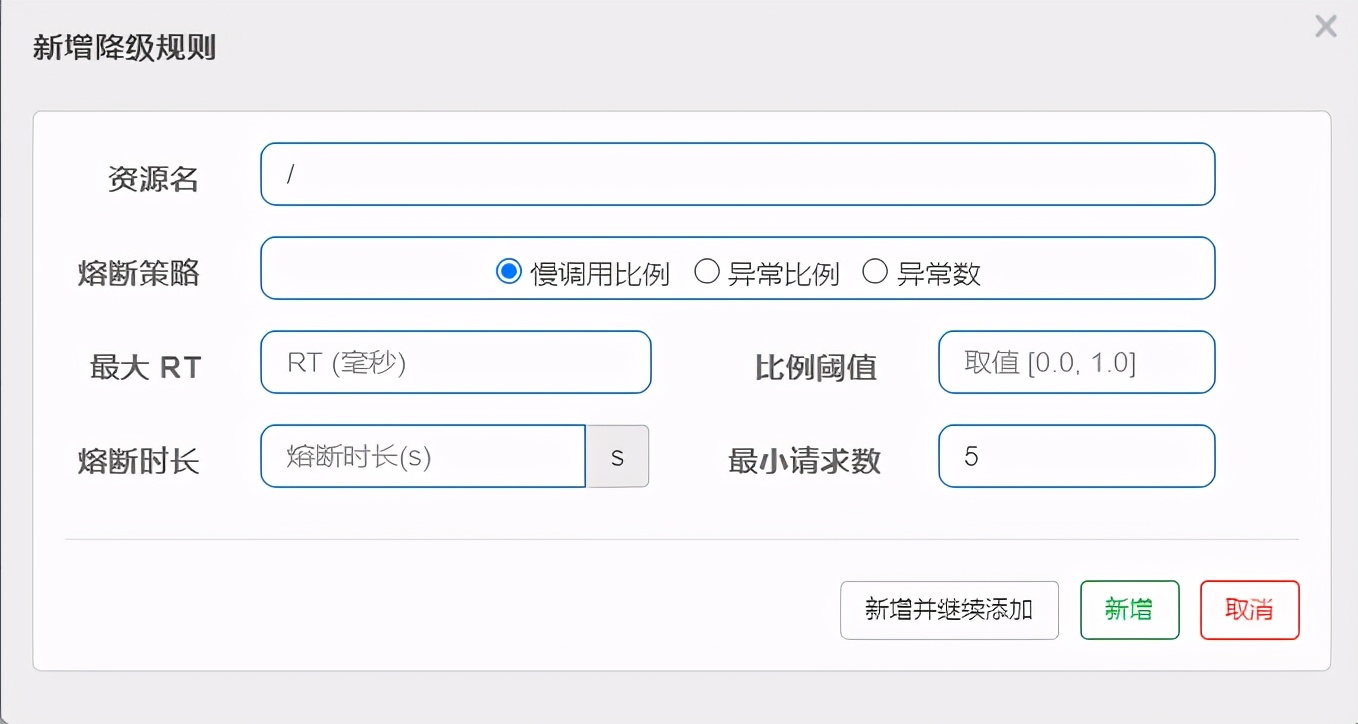Viewport: 1358px width, 724px height.
Task: Select the 异常比例 fuse strategy radio button
Action: pos(706,270)
